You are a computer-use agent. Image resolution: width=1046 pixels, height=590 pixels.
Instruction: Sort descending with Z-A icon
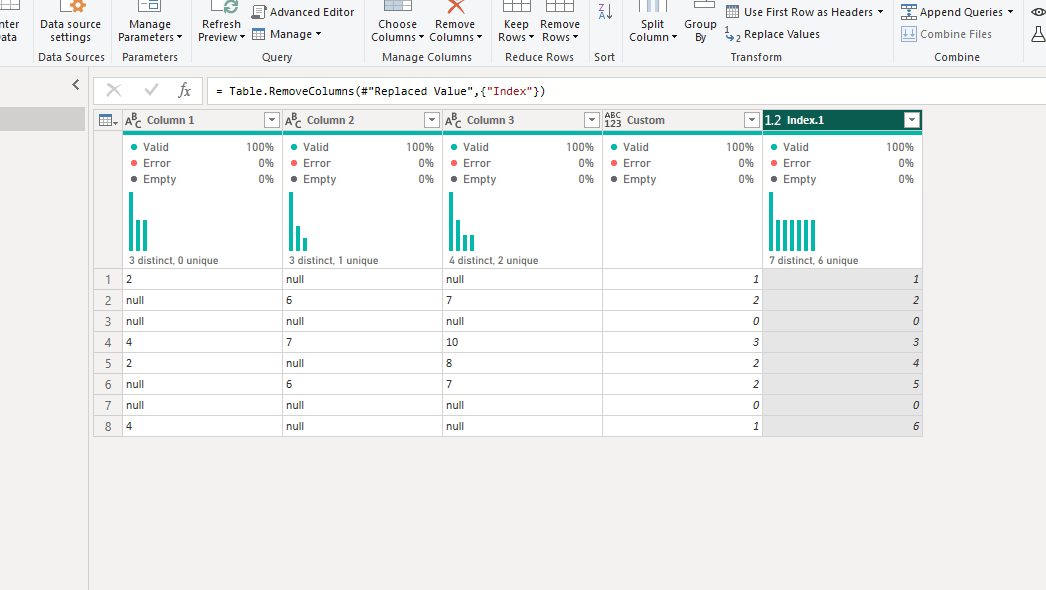pyautogui.click(x=605, y=11)
